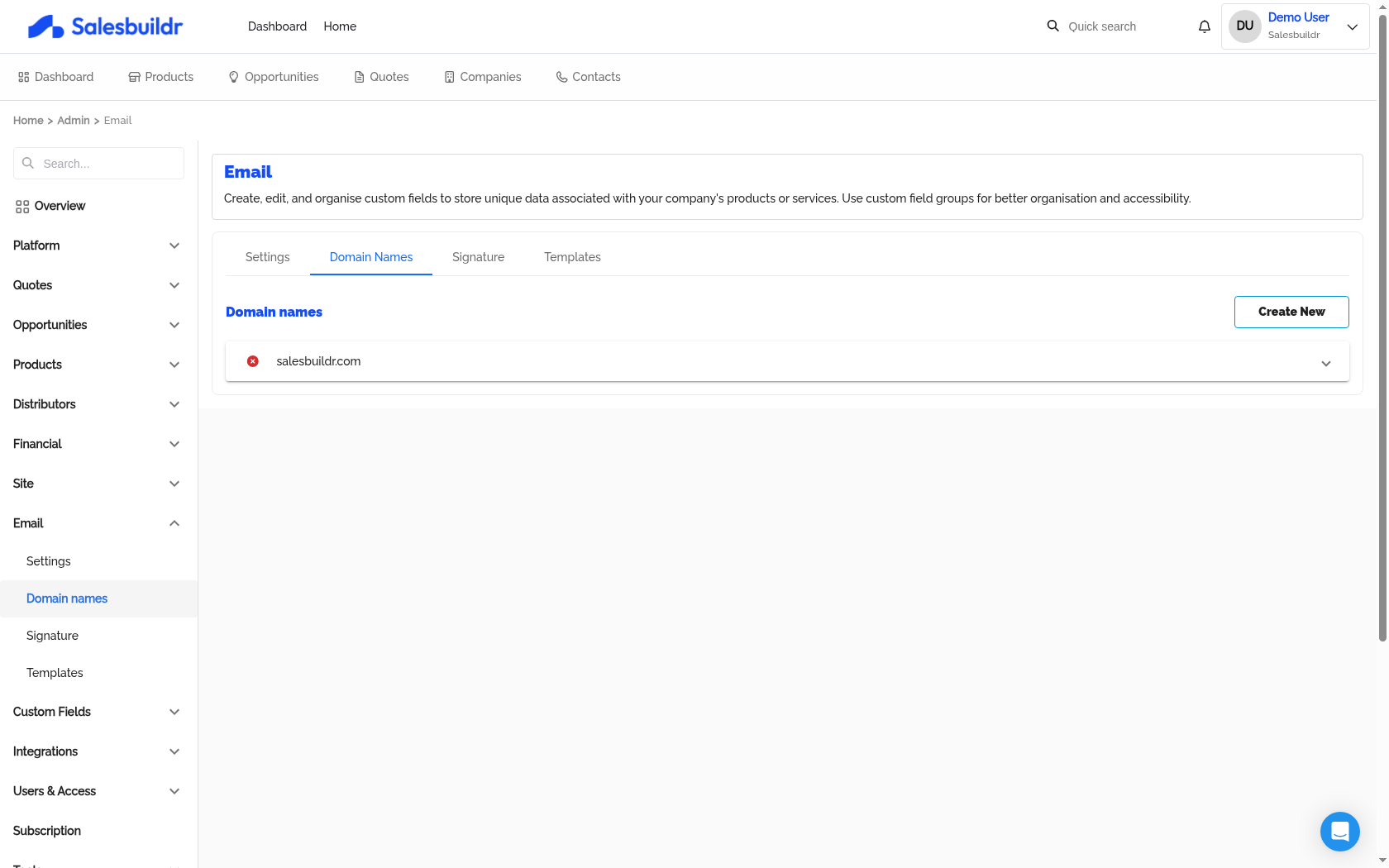Open the Templates tab
This screenshot has height=868, width=1389.
pos(572,257)
